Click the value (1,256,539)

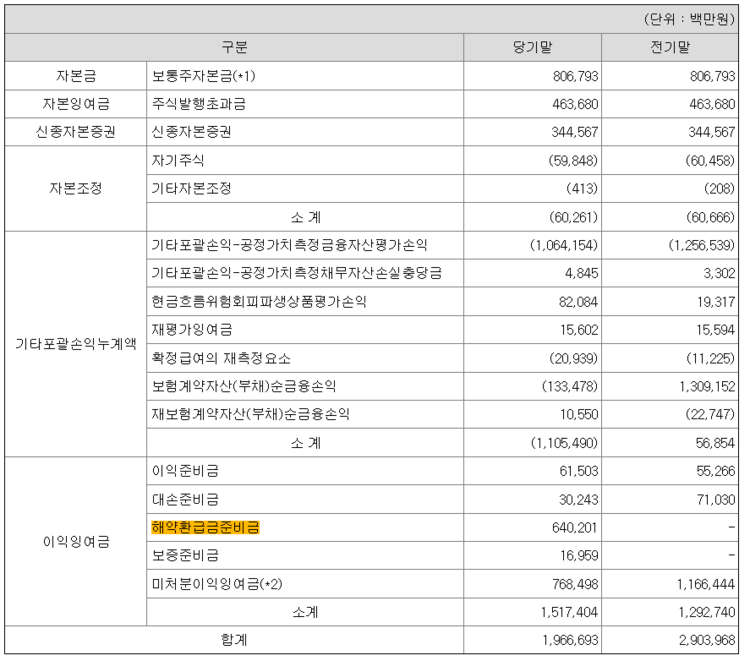pyautogui.click(x=701, y=245)
